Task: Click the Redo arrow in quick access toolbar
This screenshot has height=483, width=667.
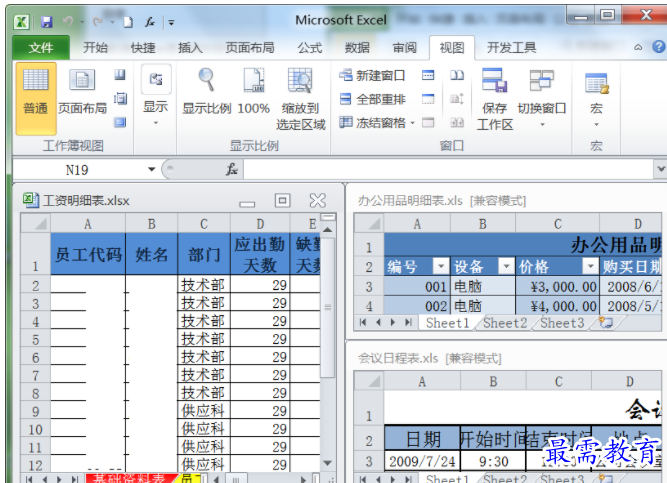Action: click(98, 21)
